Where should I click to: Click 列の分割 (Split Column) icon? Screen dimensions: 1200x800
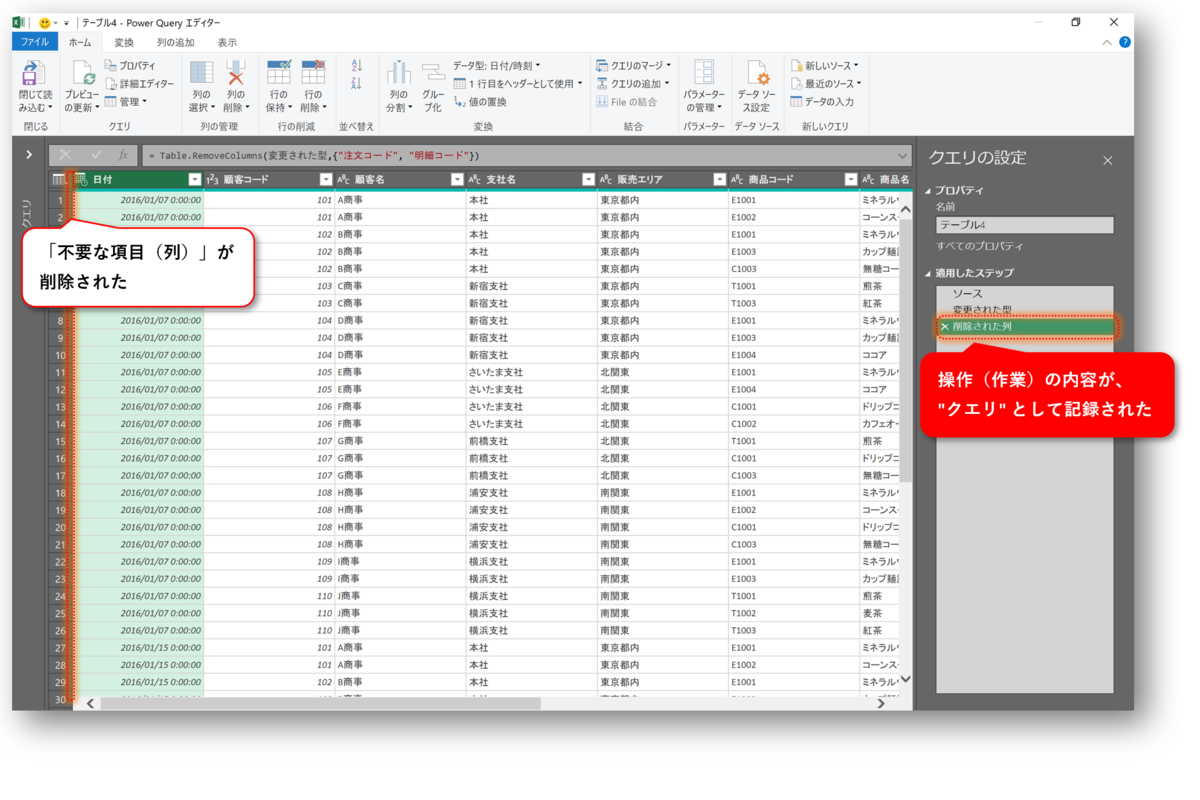pyautogui.click(x=399, y=73)
